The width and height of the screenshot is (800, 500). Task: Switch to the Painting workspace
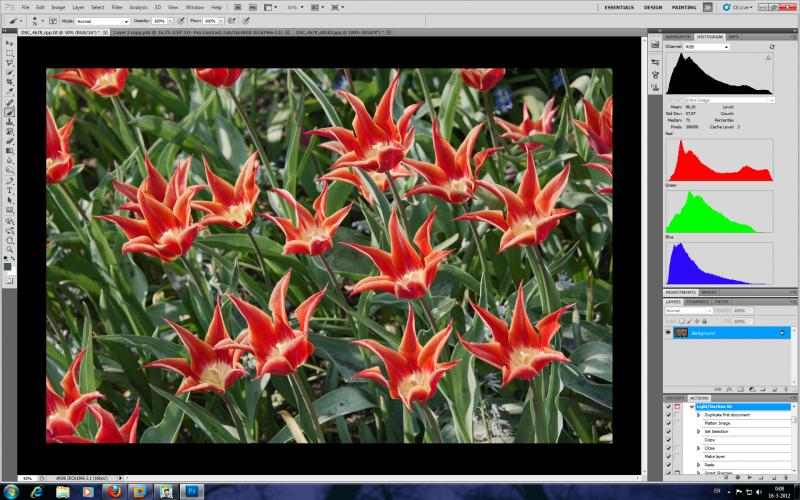[x=684, y=7]
